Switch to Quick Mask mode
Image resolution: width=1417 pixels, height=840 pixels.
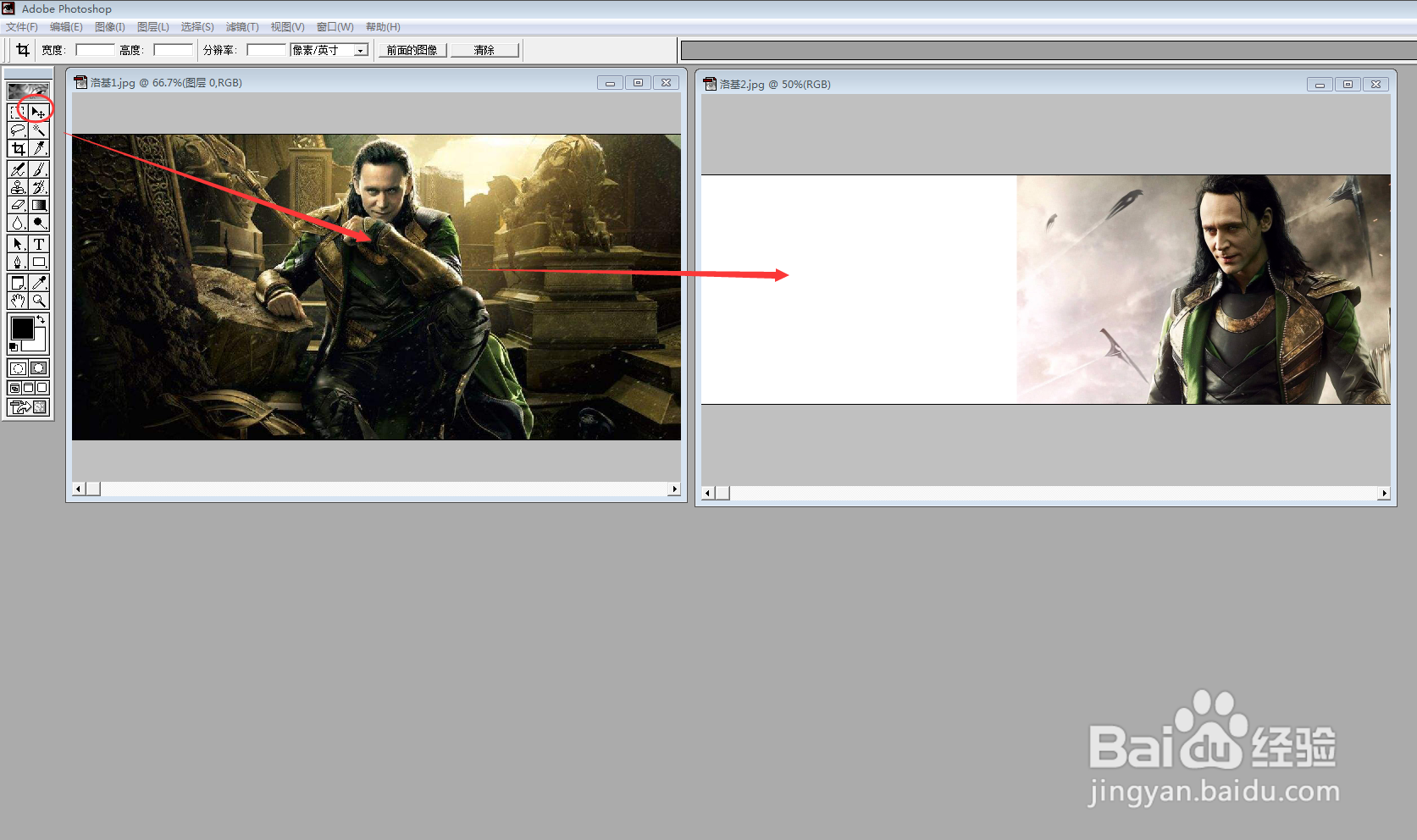(39, 368)
